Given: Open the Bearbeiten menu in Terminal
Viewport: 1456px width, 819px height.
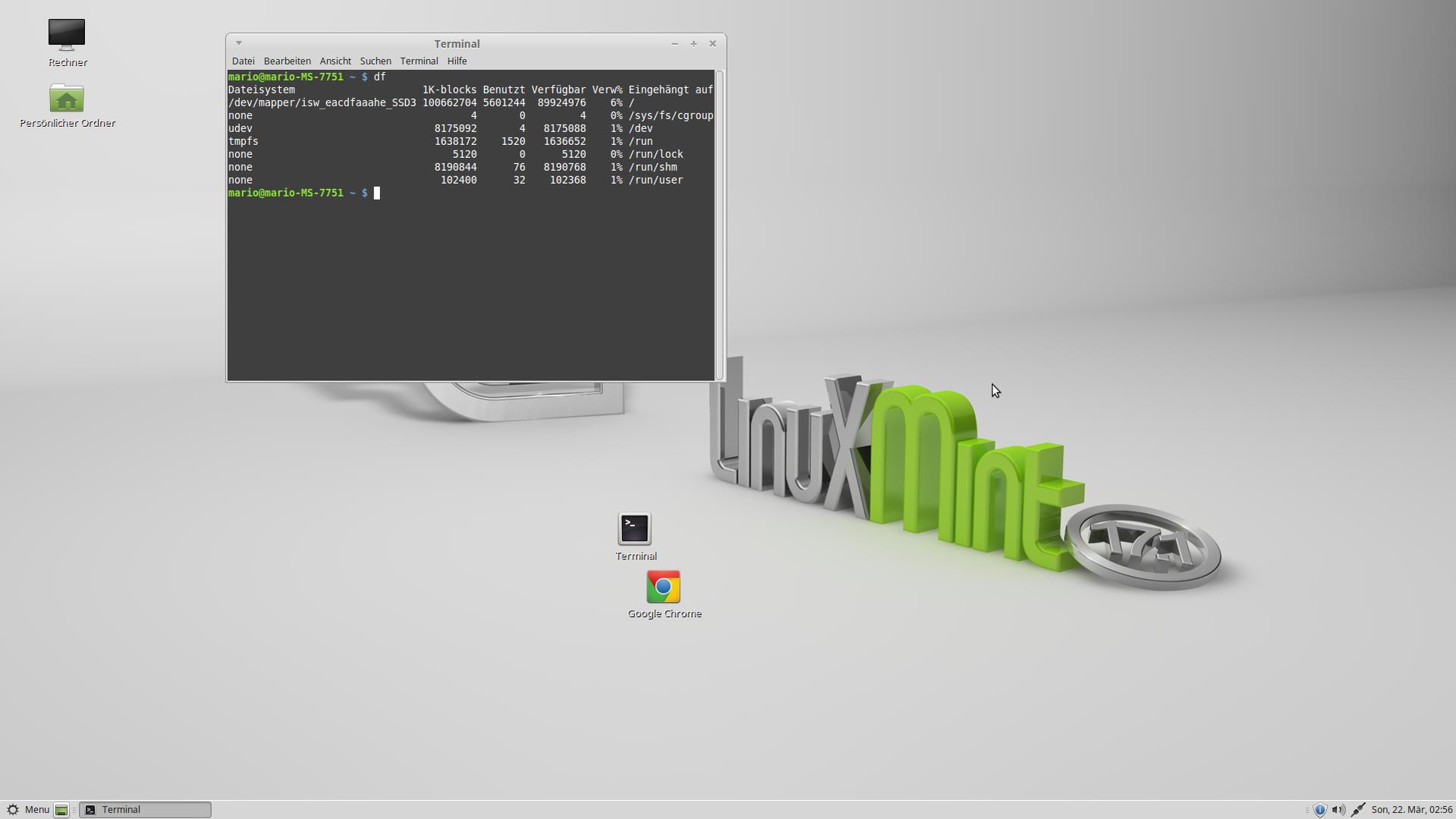Looking at the screenshot, I should (287, 61).
